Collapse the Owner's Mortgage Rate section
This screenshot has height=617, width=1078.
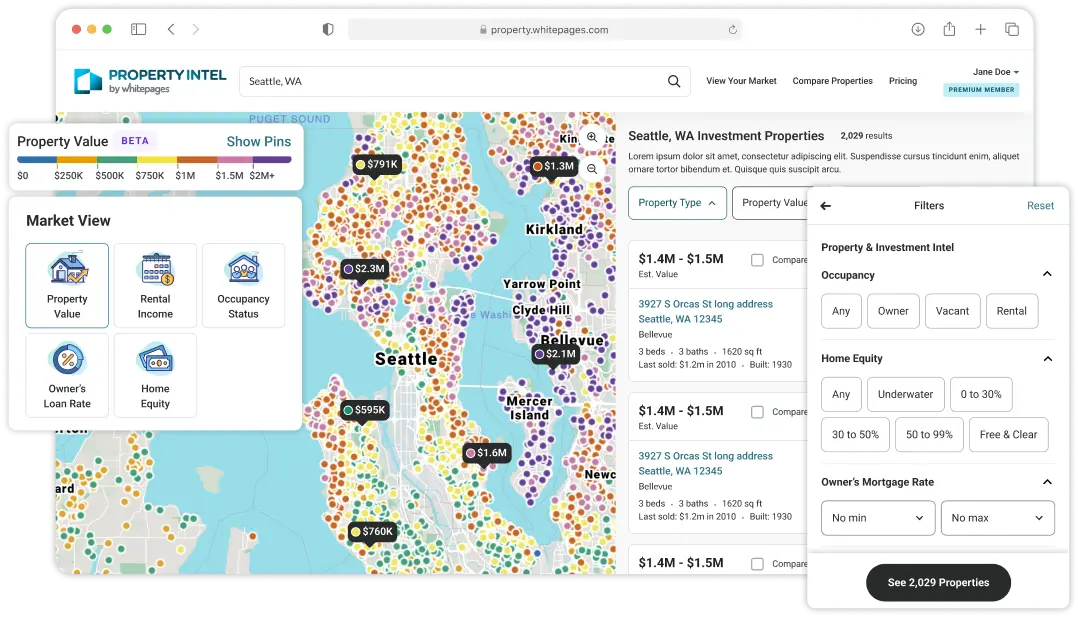coord(1047,482)
